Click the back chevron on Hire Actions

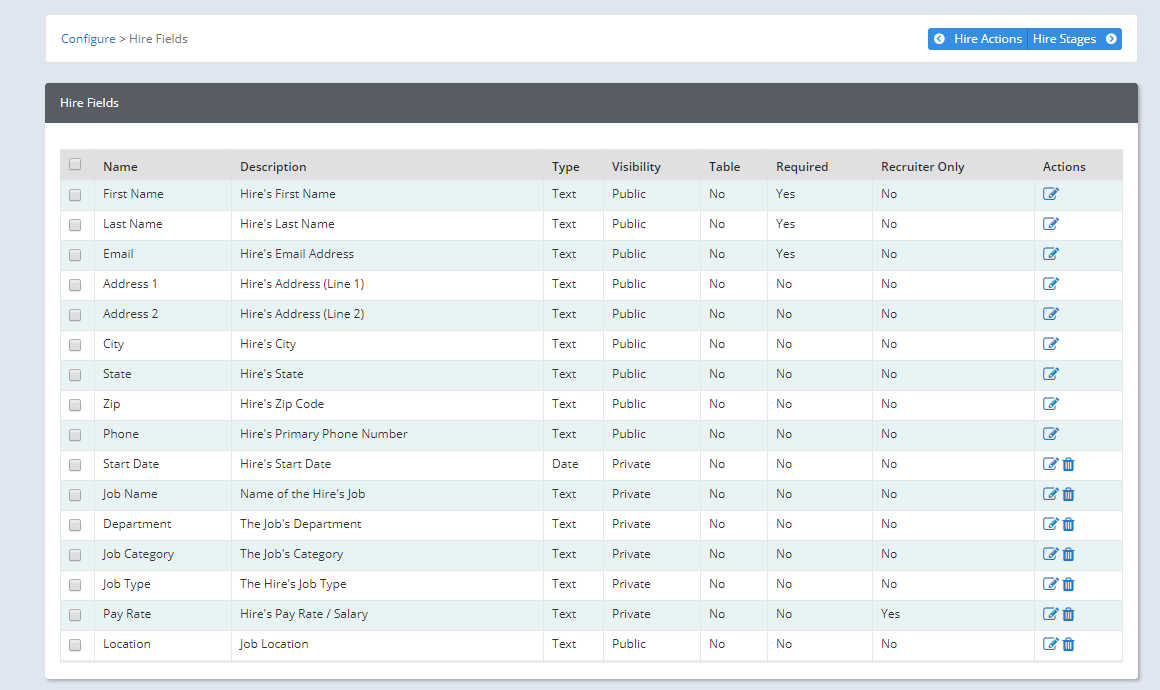point(939,38)
